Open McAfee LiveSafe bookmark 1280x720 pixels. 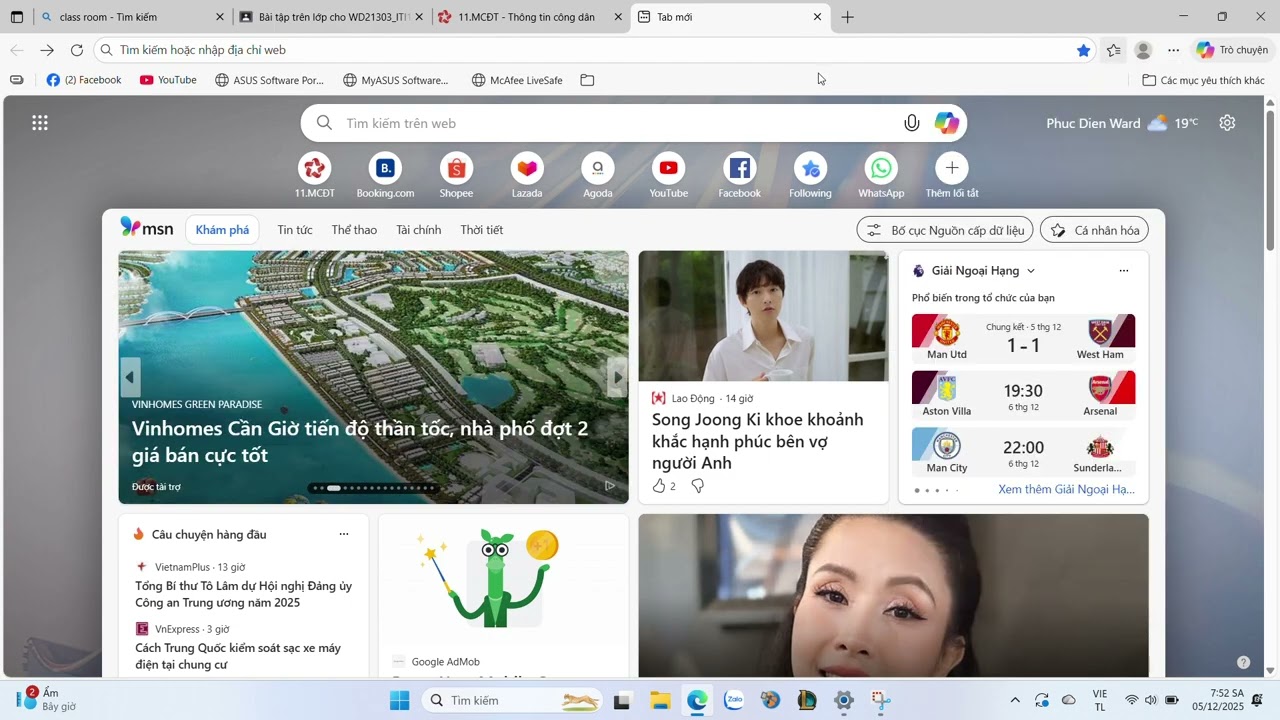517,80
